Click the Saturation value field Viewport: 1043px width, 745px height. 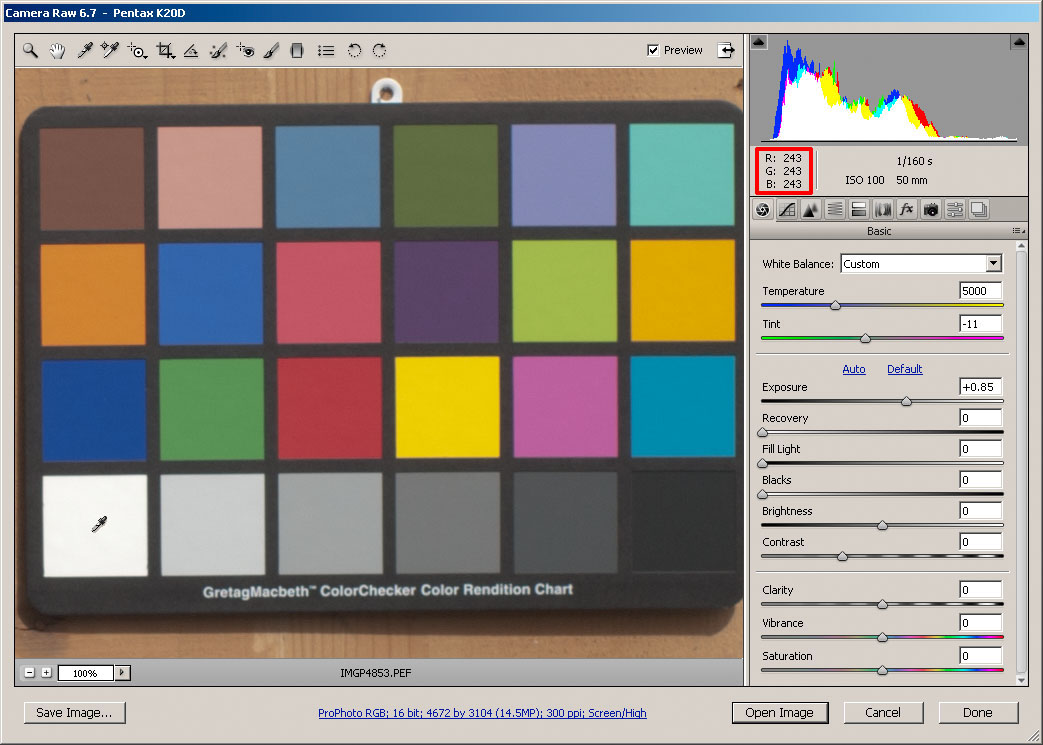pos(980,655)
